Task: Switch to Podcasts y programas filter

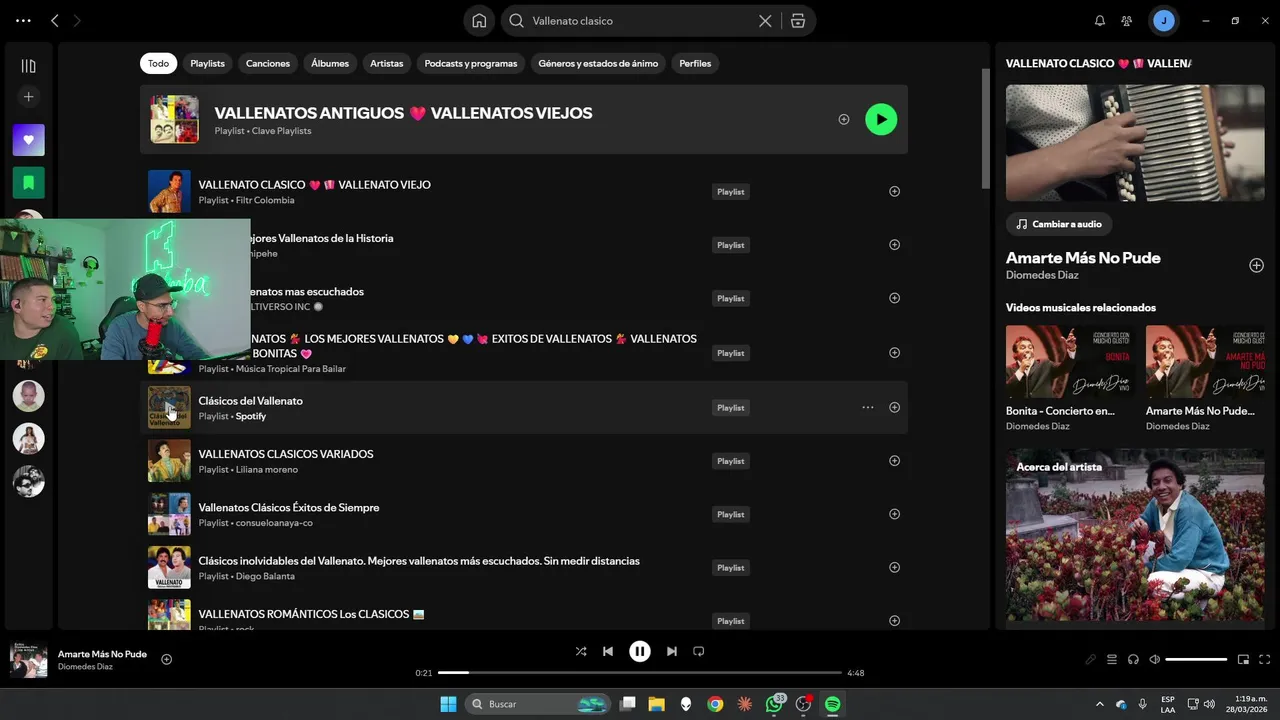Action: coord(471,63)
